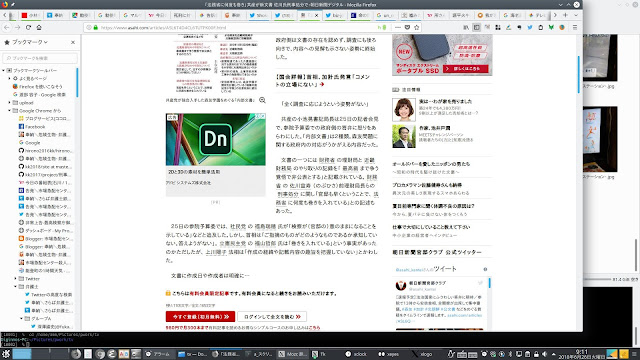Open the taskbar start menu icon

click(x=6, y=354)
